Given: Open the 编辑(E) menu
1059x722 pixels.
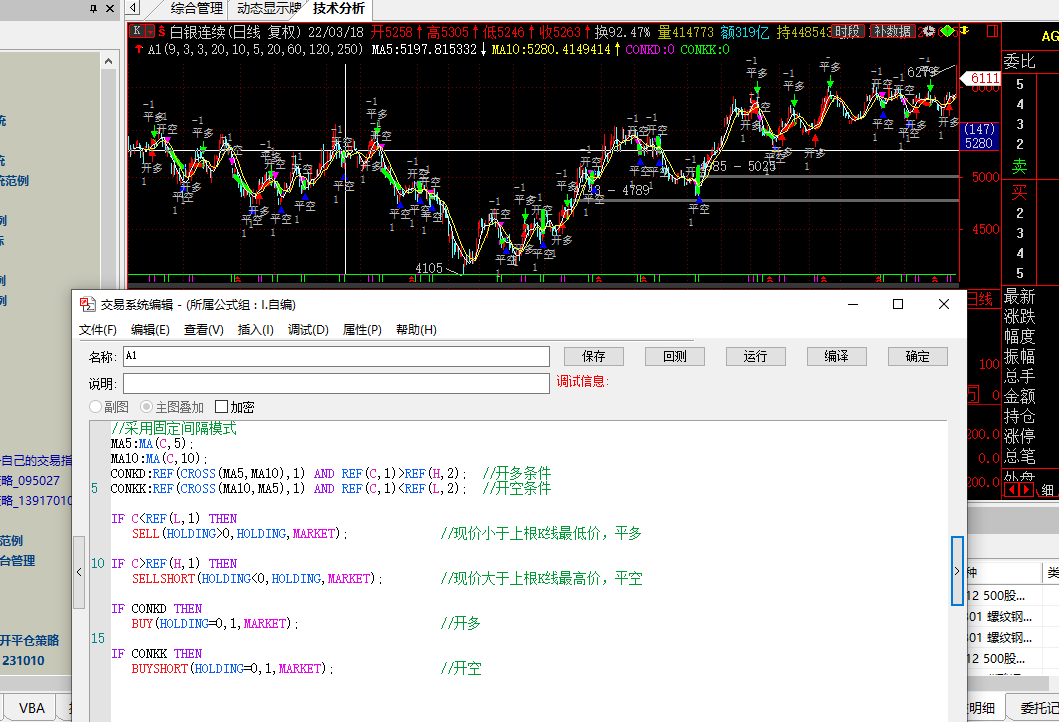Looking at the screenshot, I should coord(150,330).
